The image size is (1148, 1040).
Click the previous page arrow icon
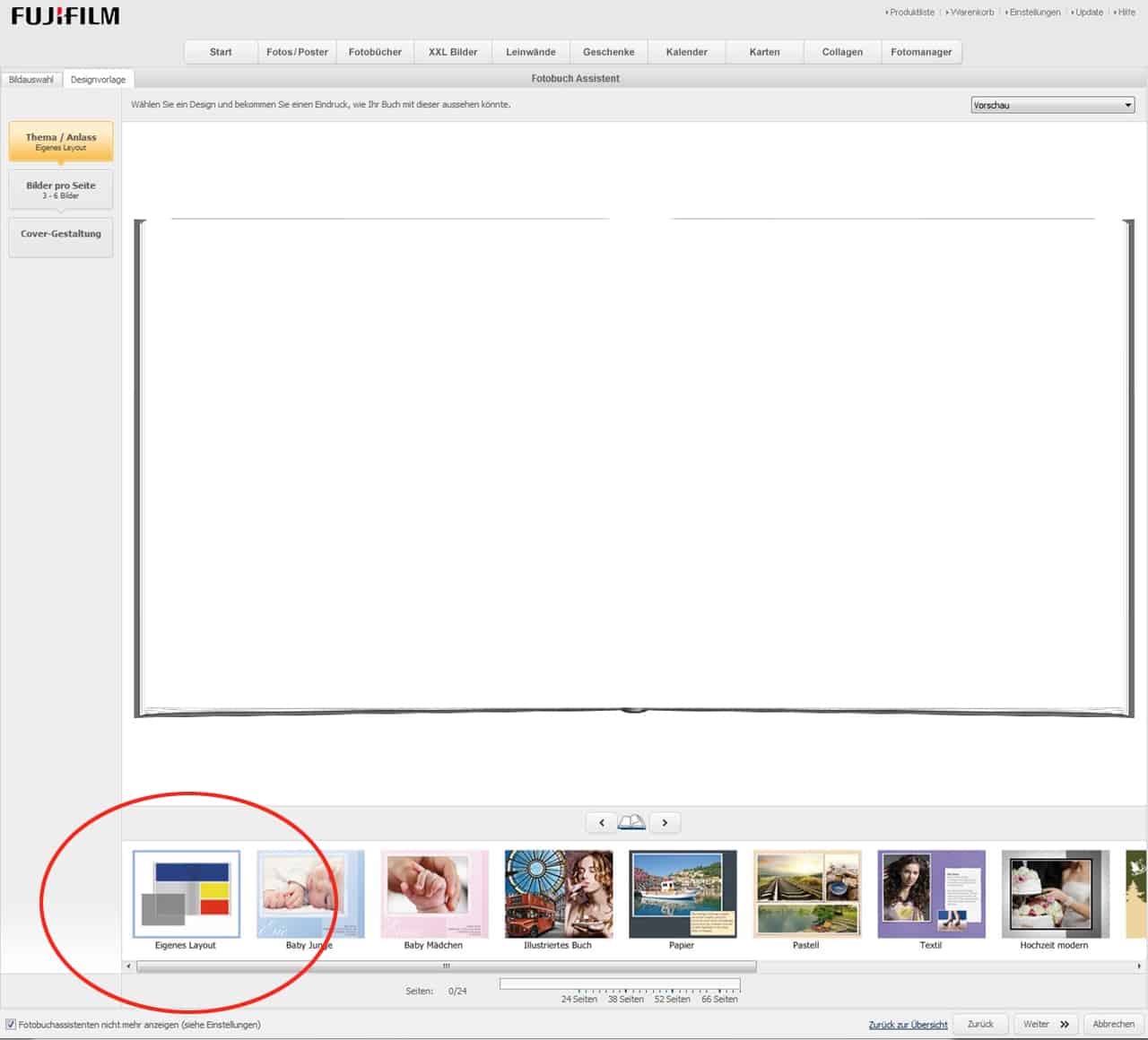coord(602,822)
